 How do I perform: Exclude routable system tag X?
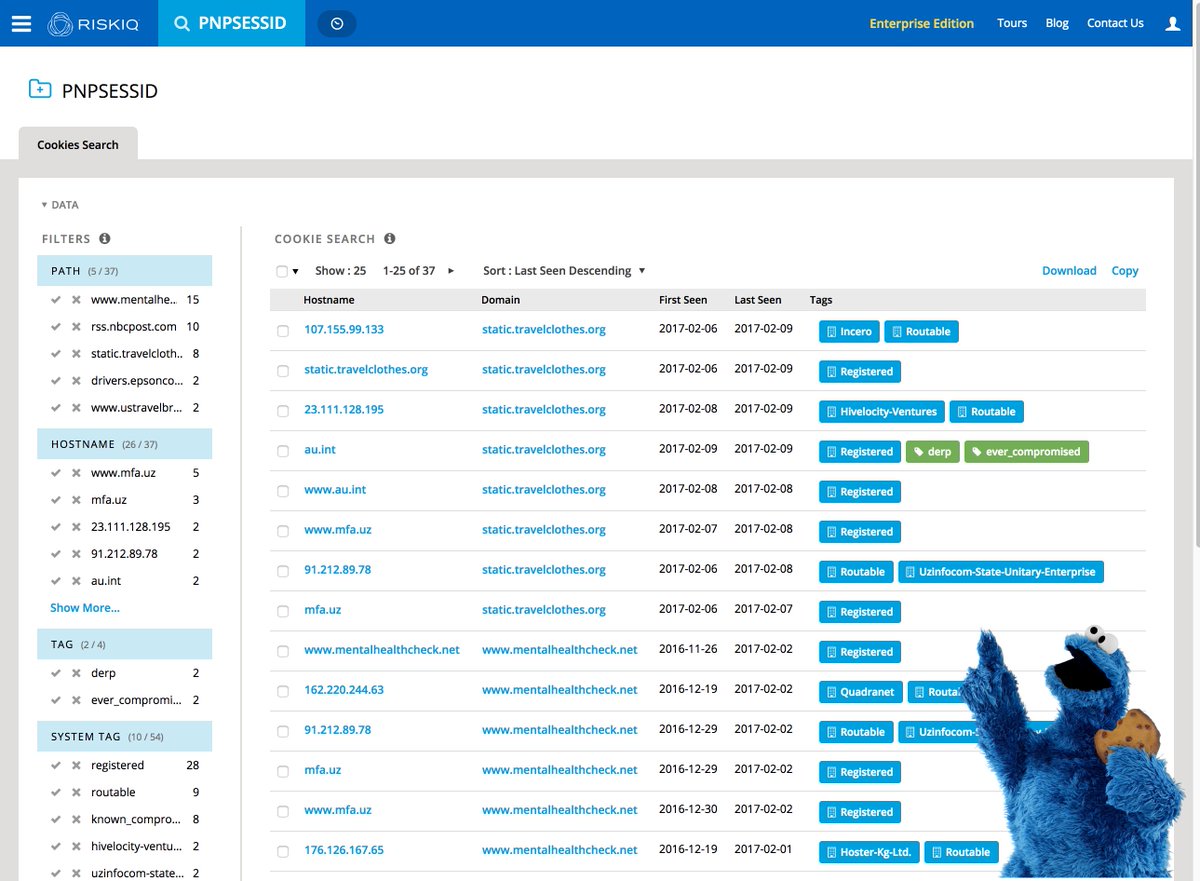(76, 792)
